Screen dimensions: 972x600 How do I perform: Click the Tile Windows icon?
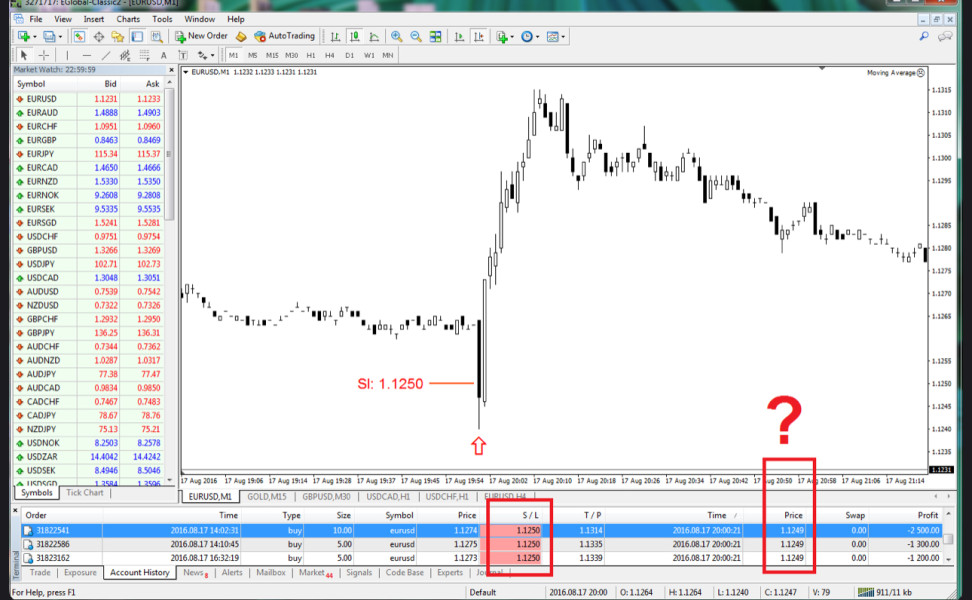436,37
